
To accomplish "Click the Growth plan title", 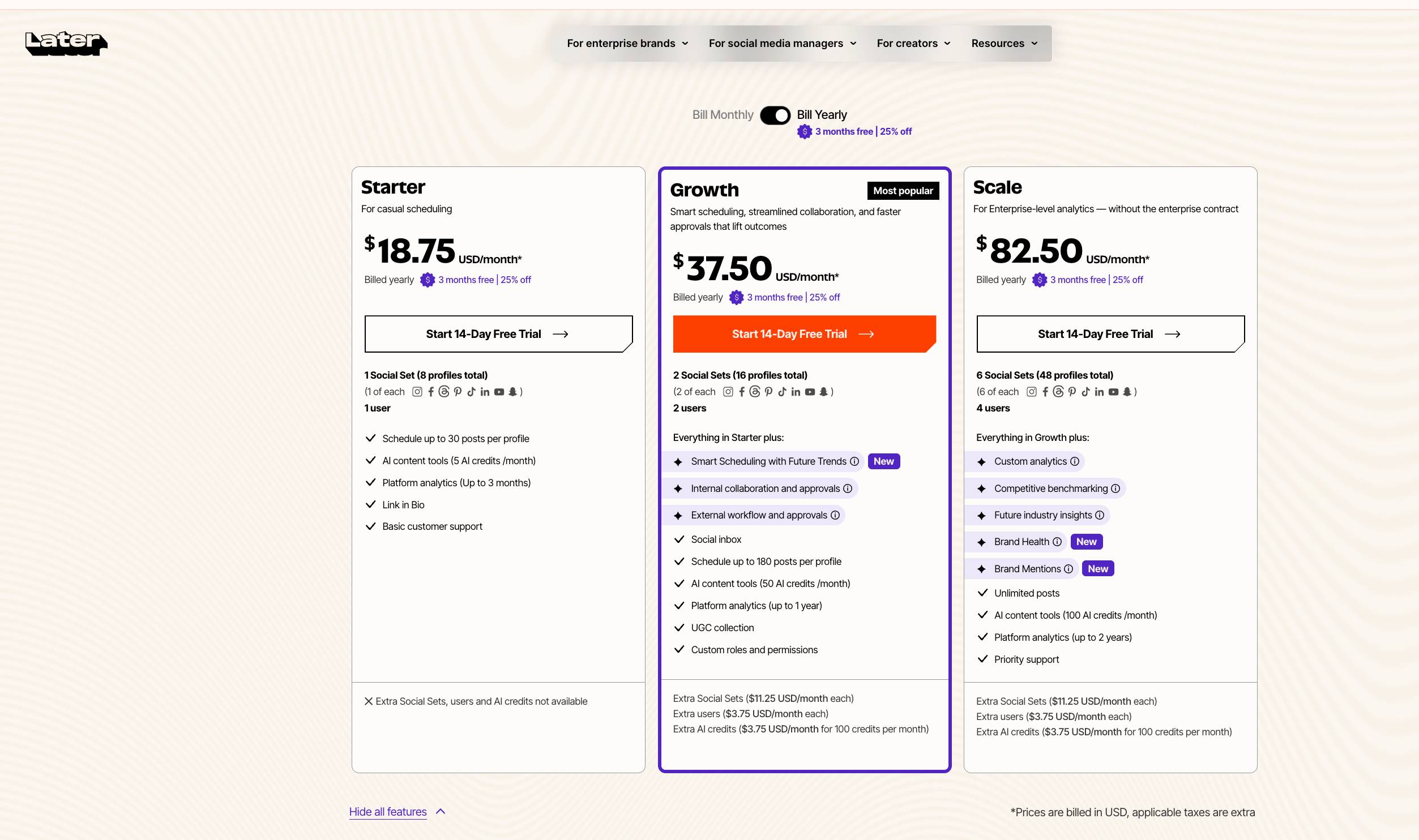I will [704, 190].
